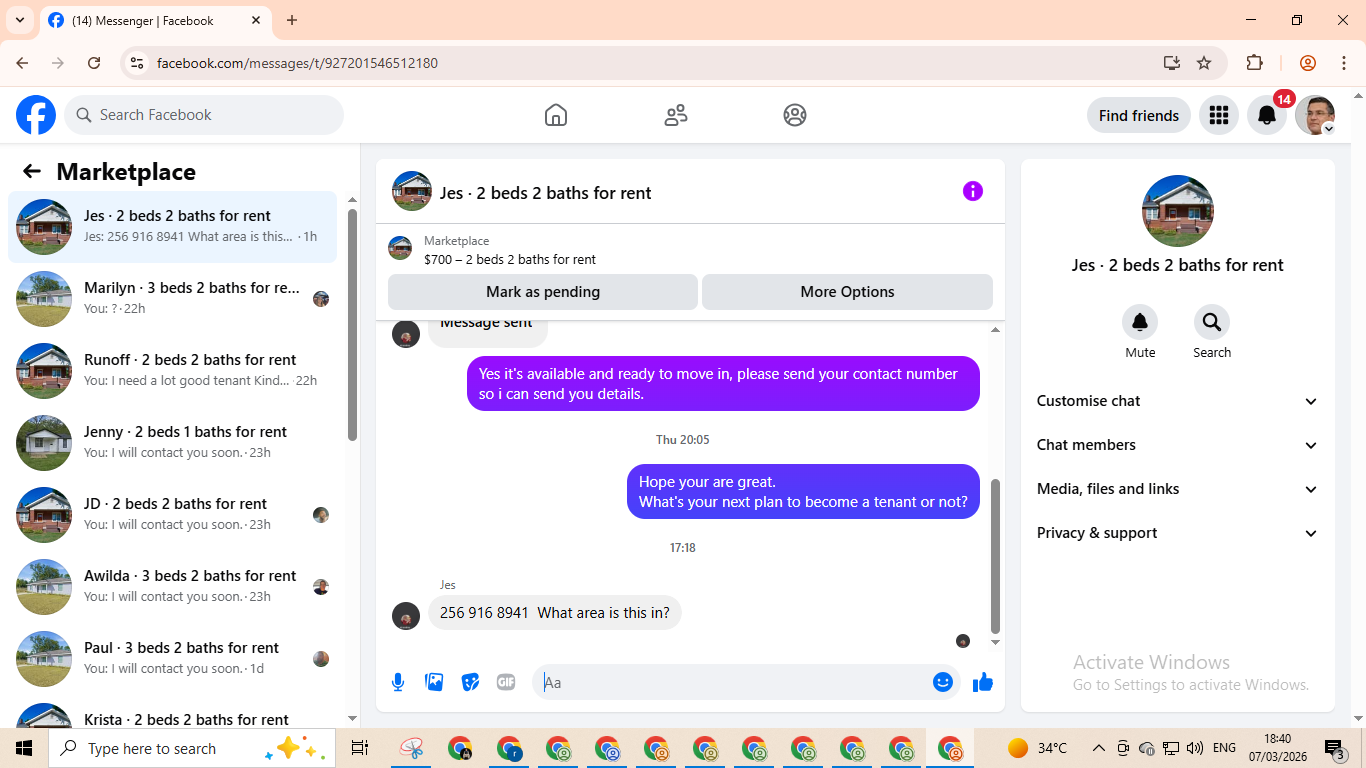Open the Chrome three-dot menu
This screenshot has width=1366, height=768.
pos(1343,63)
